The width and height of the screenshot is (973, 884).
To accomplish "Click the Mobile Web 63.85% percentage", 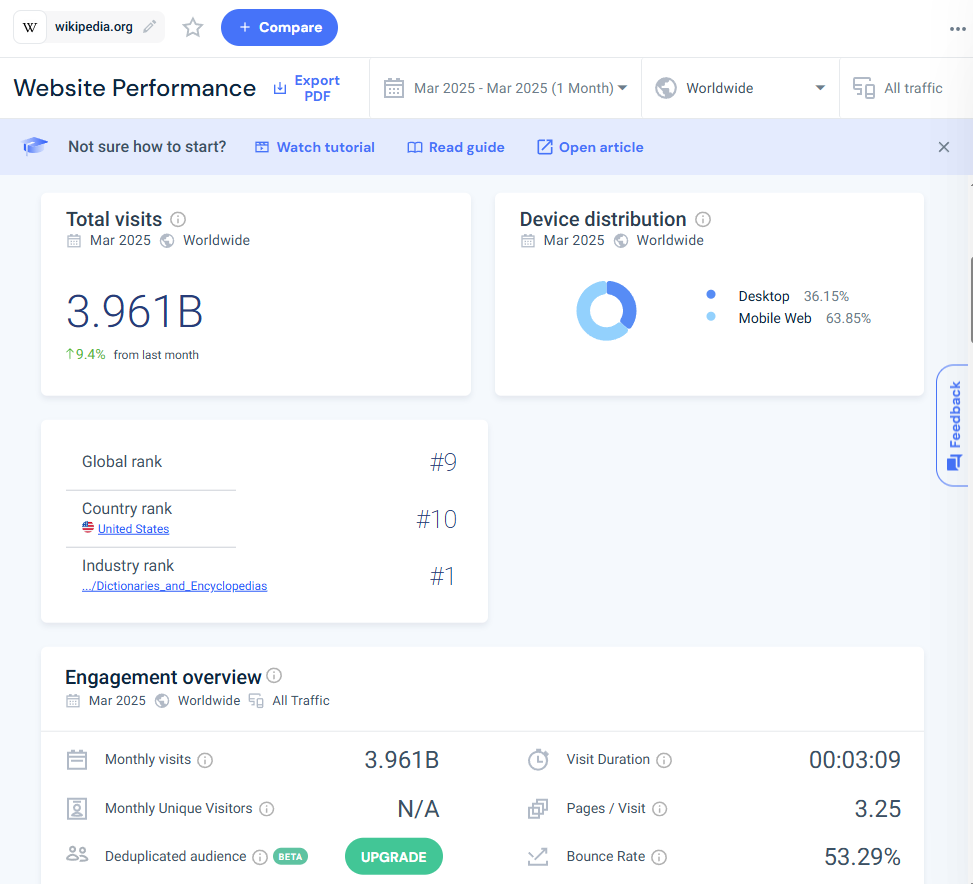I will pos(848,318).
